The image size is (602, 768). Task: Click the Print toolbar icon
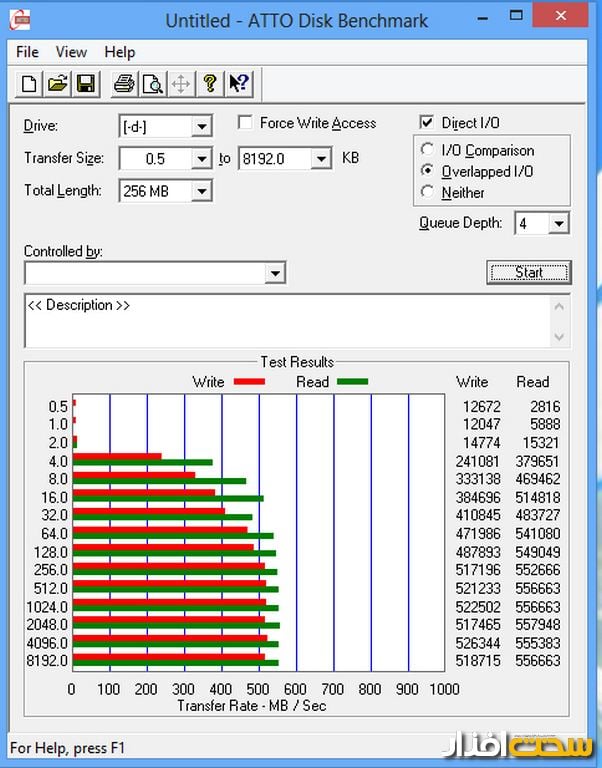click(124, 84)
